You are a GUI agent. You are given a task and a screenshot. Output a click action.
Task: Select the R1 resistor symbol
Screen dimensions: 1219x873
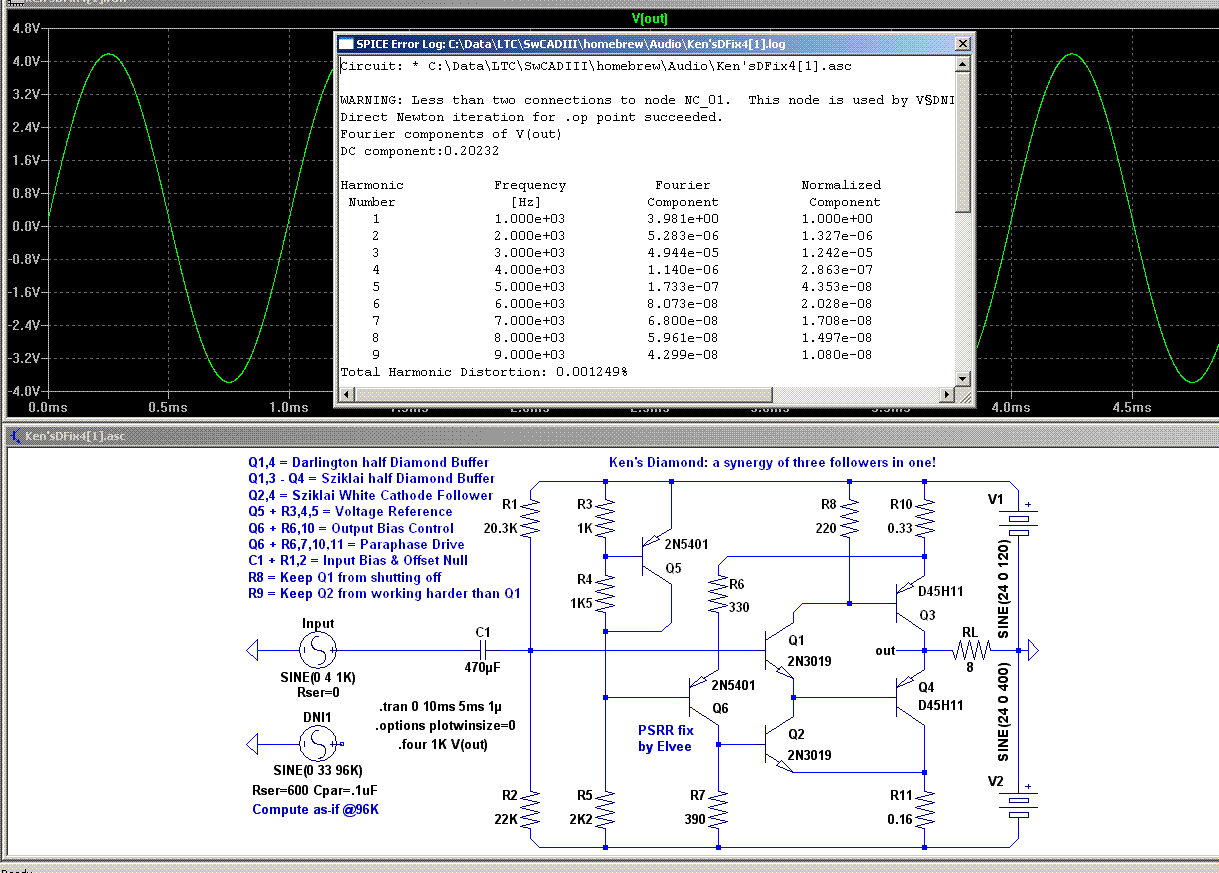click(x=531, y=517)
